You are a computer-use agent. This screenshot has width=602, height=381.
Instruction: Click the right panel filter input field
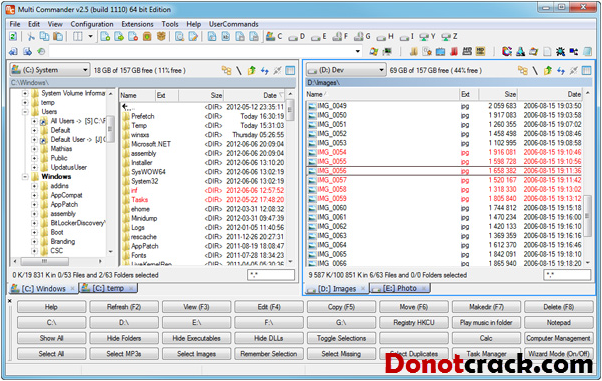[567, 275]
